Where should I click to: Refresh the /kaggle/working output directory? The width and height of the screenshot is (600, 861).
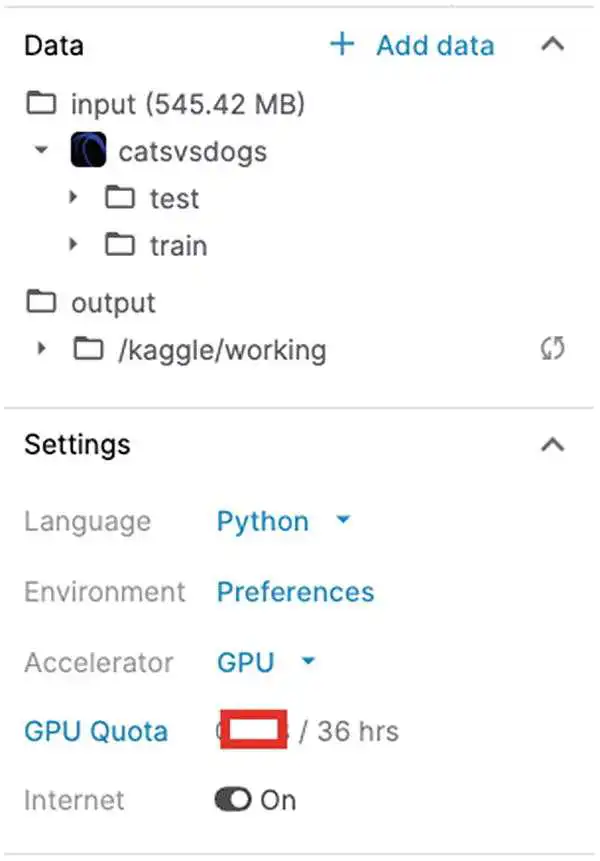(552, 348)
